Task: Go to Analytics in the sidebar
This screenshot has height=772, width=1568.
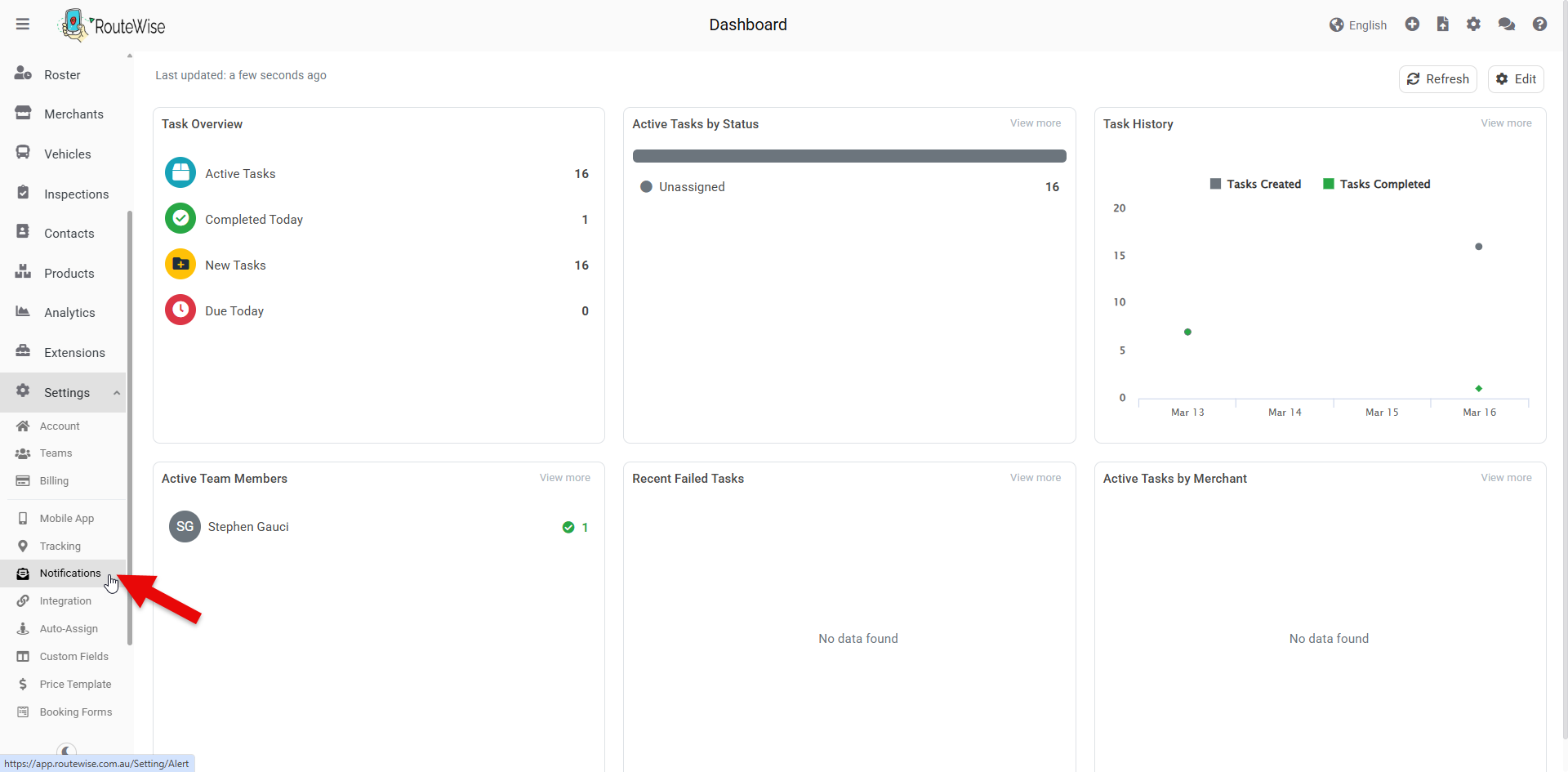Action: point(69,313)
